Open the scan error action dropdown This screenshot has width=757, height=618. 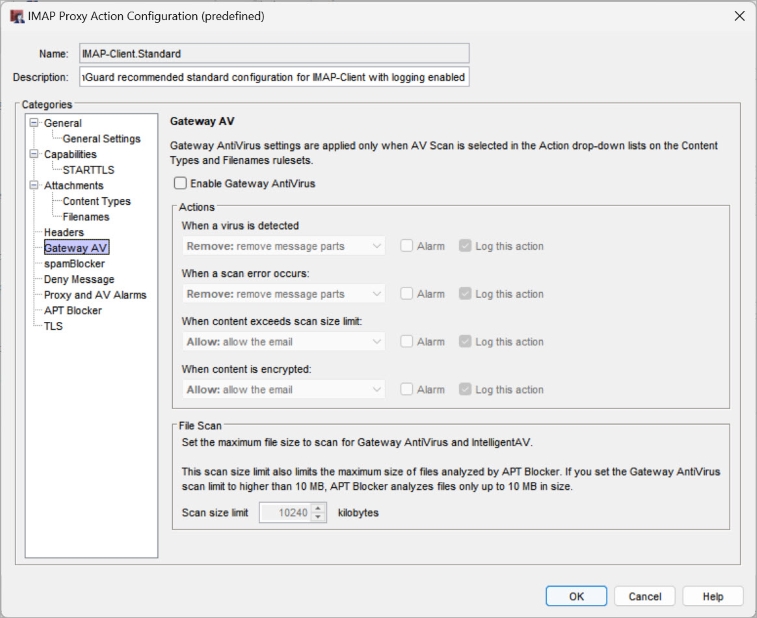tap(285, 294)
